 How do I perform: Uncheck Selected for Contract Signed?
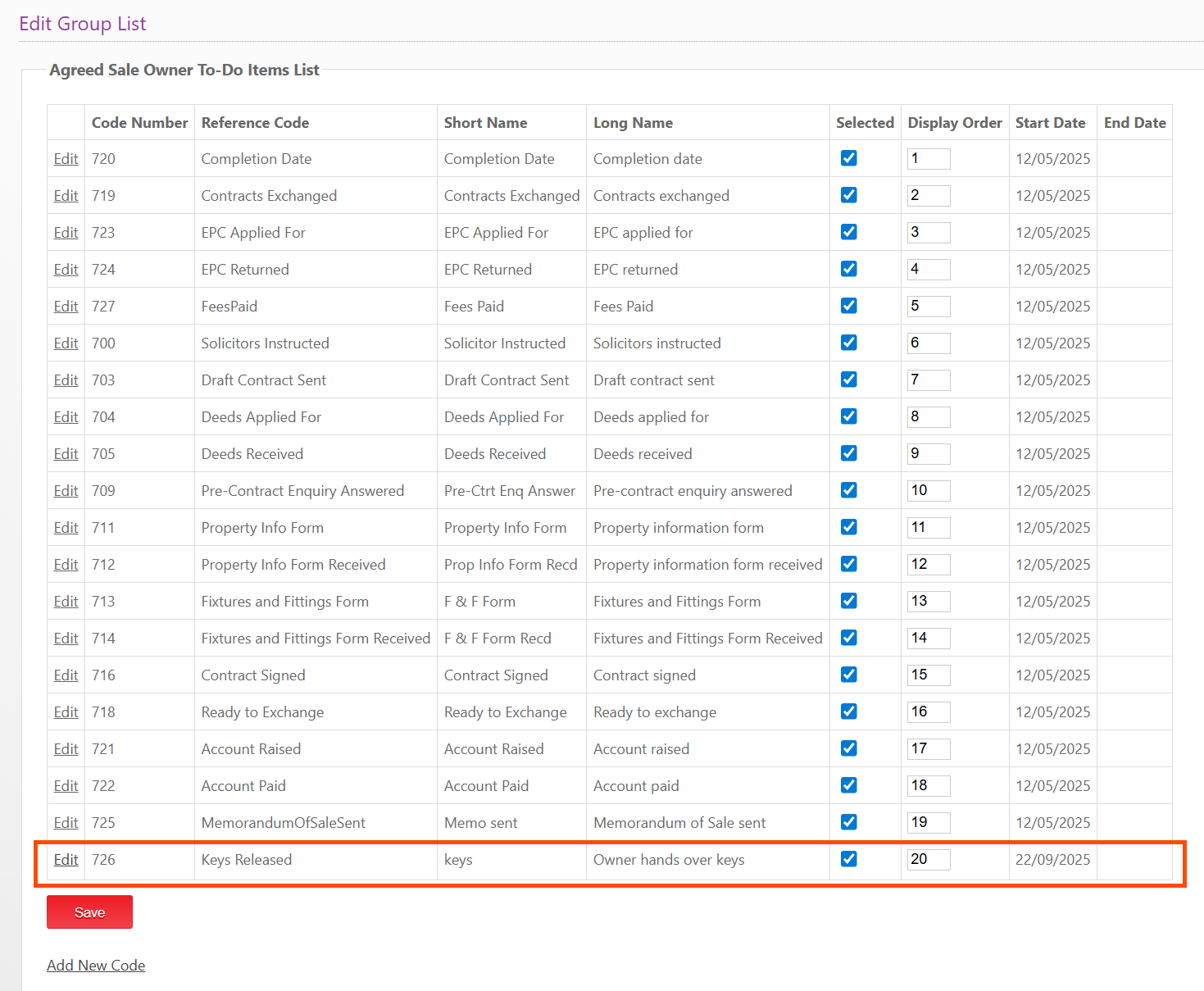pos(849,675)
